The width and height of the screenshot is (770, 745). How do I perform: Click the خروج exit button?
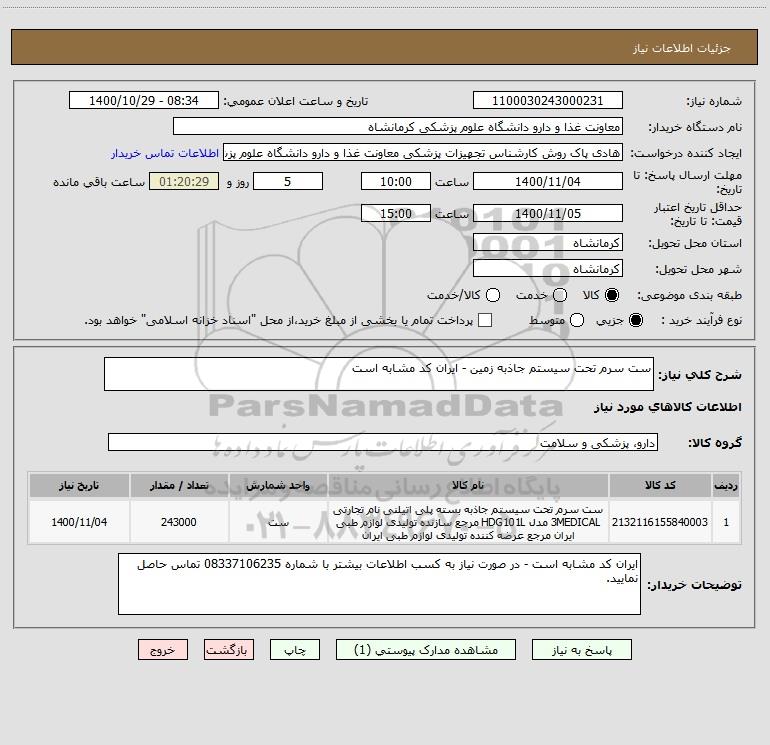click(x=163, y=650)
